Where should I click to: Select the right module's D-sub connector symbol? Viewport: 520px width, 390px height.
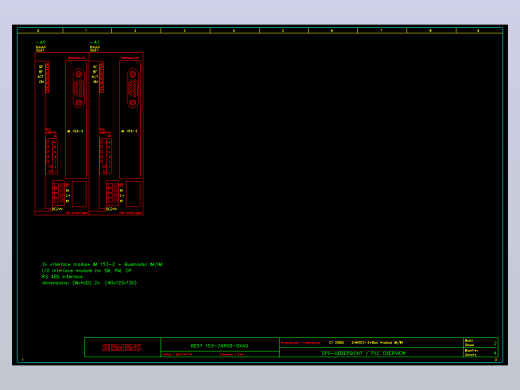coord(133,88)
